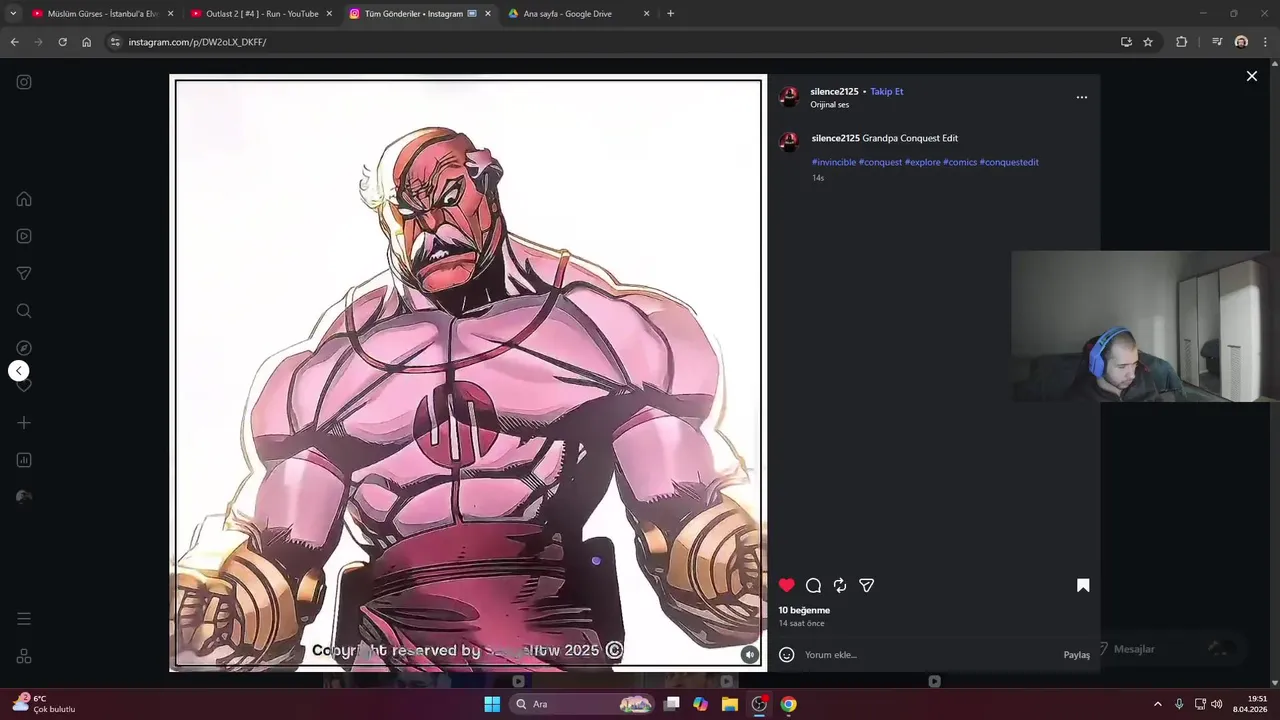Go to previous post with left arrow
The width and height of the screenshot is (1280, 720).
click(18, 371)
